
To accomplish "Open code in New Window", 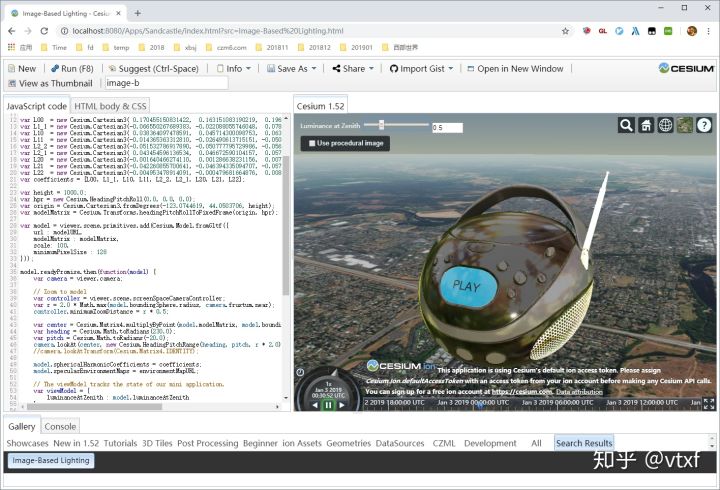I will pyautogui.click(x=515, y=68).
